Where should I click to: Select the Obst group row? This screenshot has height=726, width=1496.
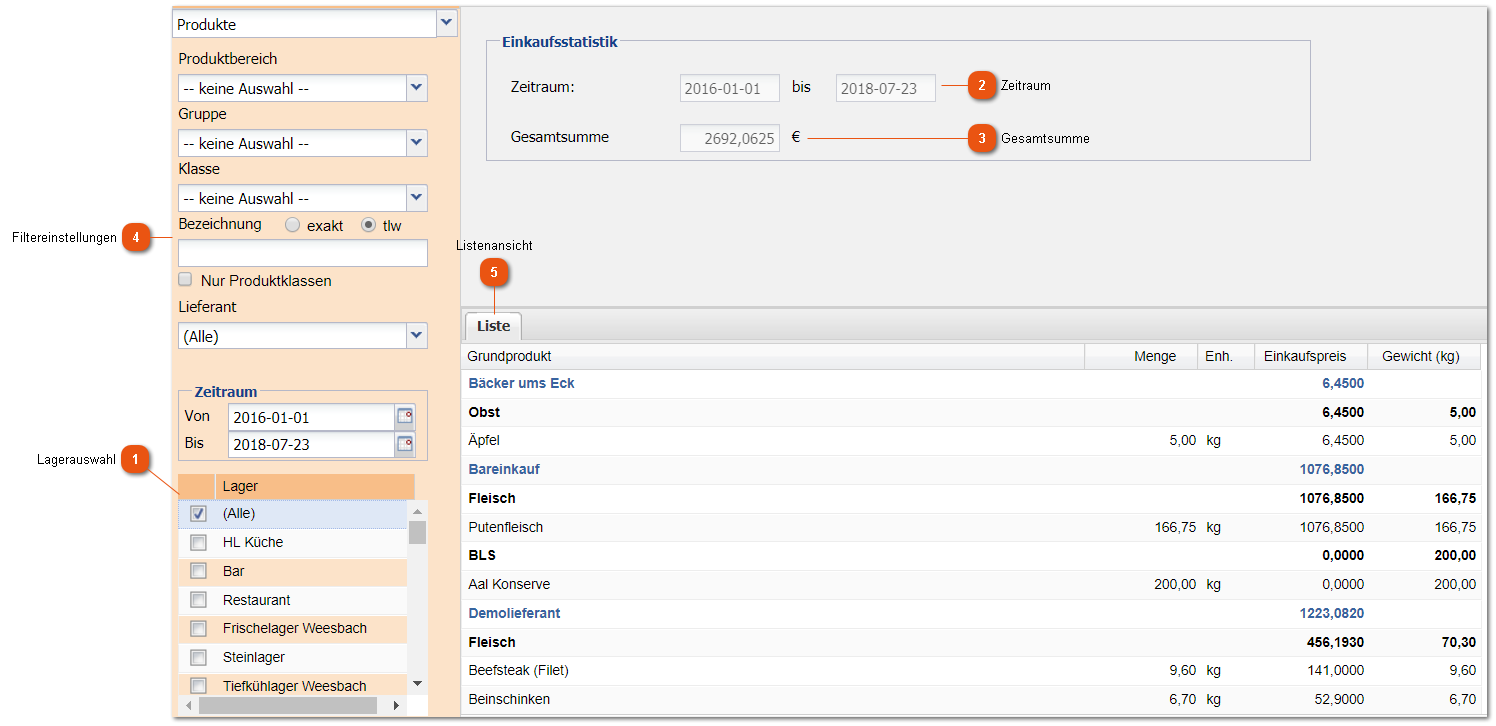tap(971, 412)
